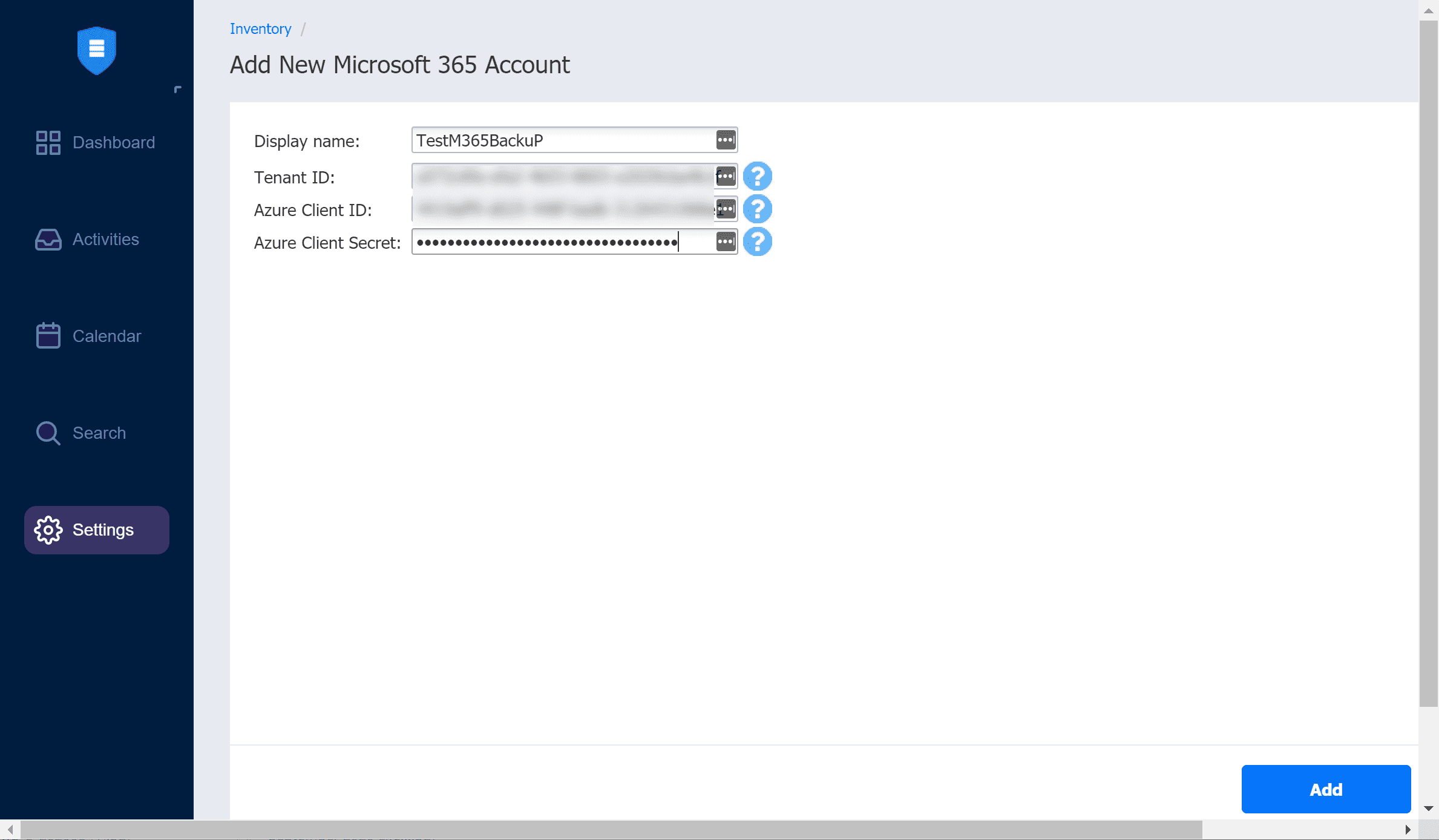Open help for Tenant ID
The image size is (1439, 840).
pos(757,176)
